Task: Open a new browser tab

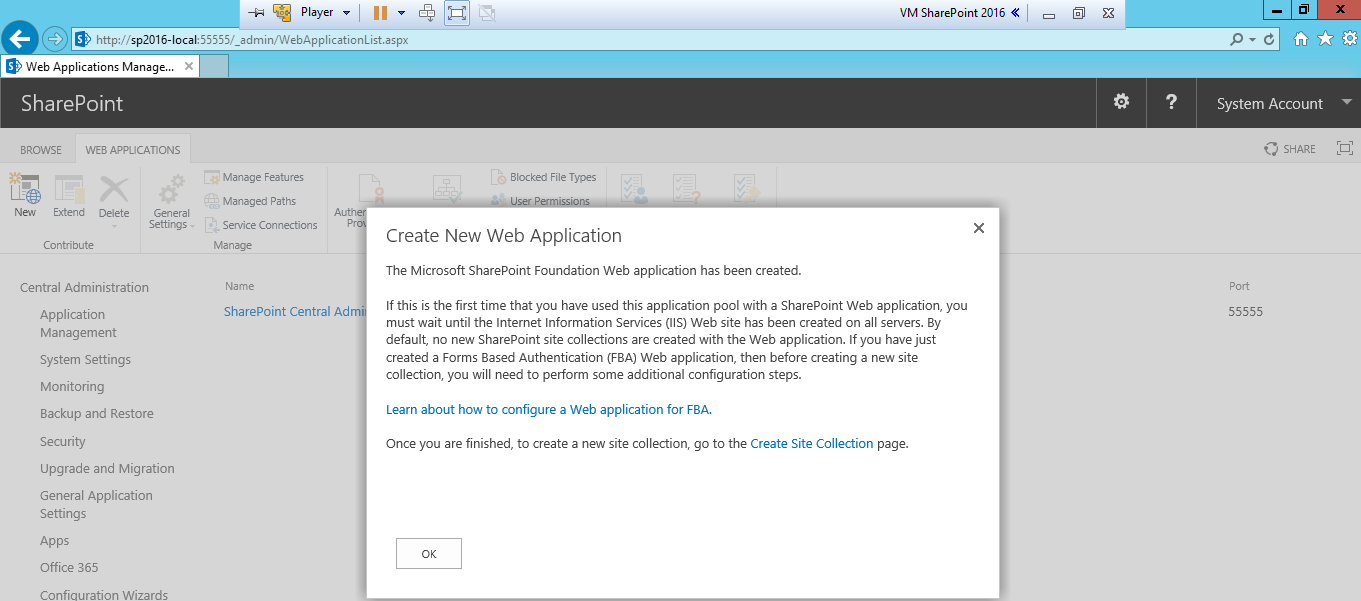Action: (214, 67)
